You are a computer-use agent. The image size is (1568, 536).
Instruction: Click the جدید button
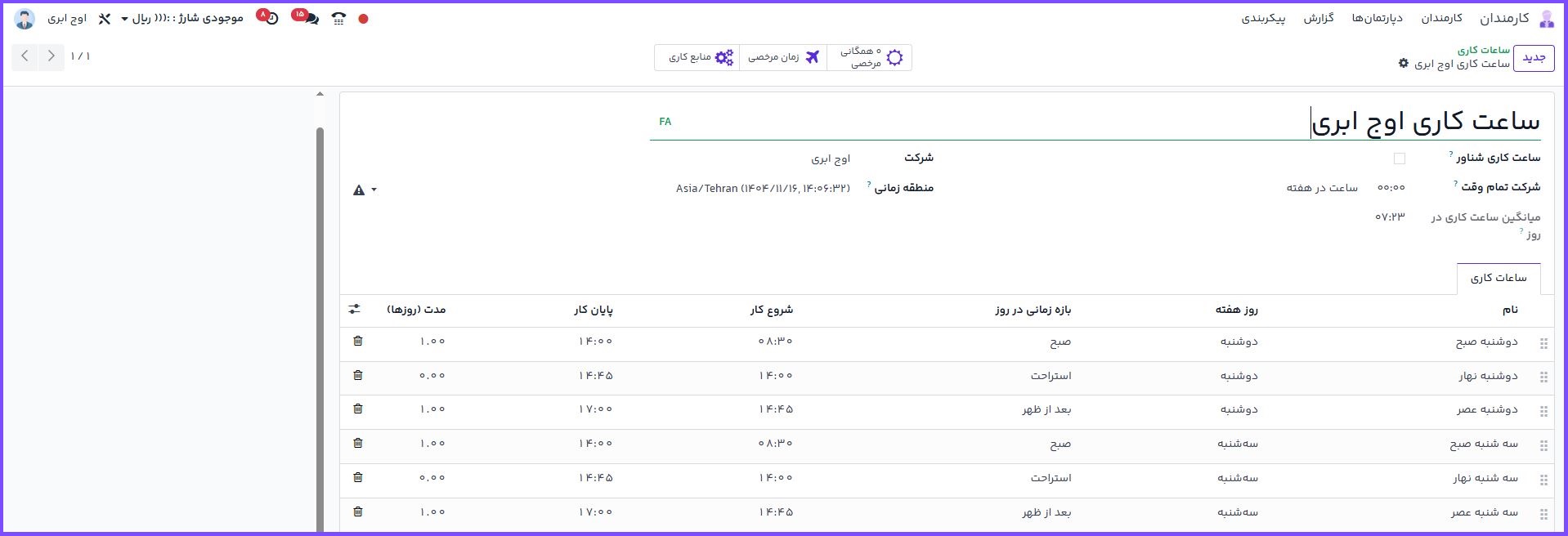[x=1533, y=58]
